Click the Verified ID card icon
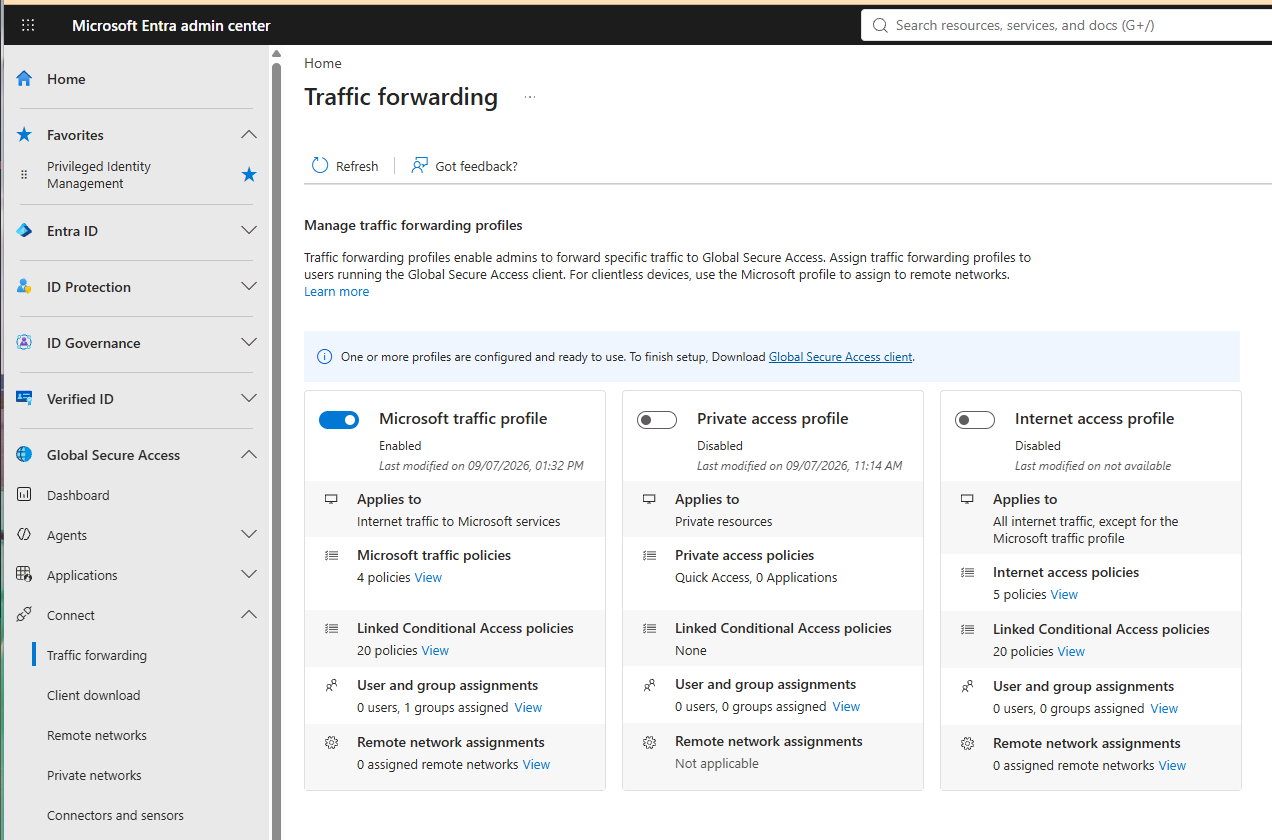 (x=24, y=399)
